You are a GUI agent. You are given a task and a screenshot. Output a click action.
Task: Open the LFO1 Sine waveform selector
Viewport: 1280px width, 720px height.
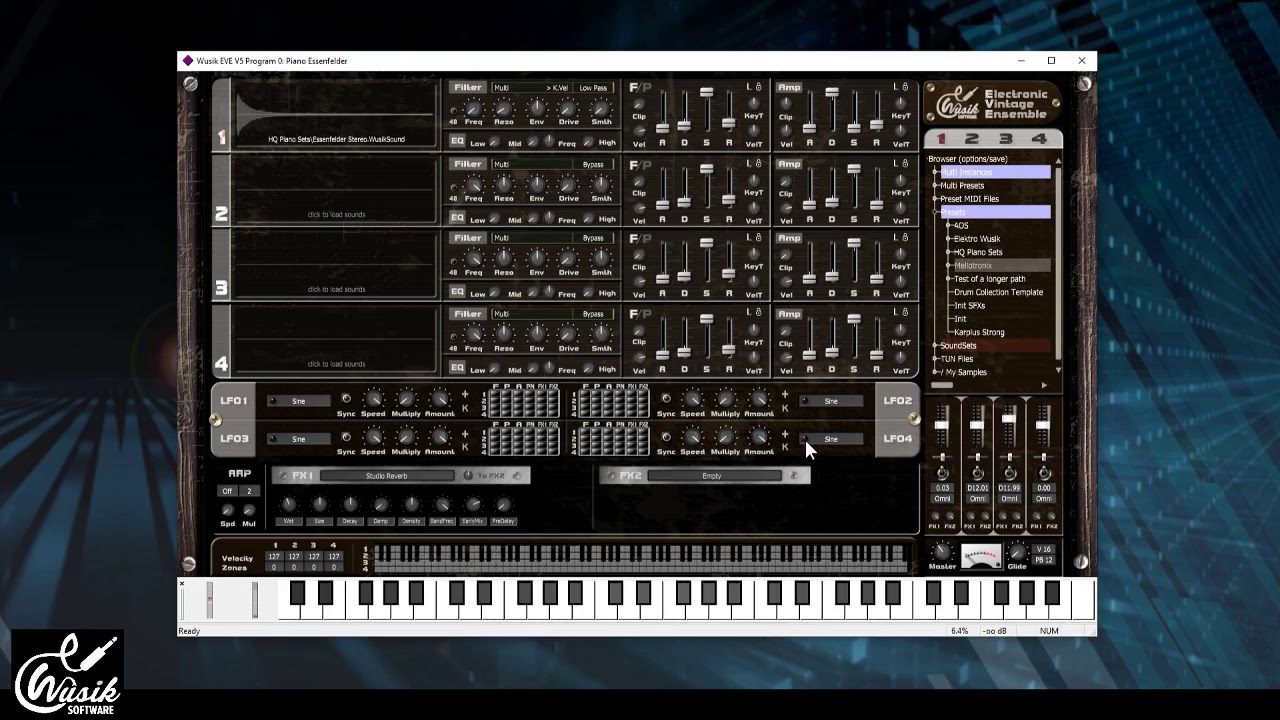click(x=298, y=401)
